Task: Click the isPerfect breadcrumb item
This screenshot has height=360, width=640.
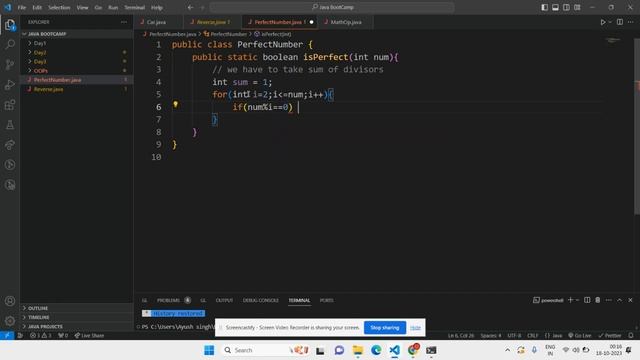Action: coord(273,34)
